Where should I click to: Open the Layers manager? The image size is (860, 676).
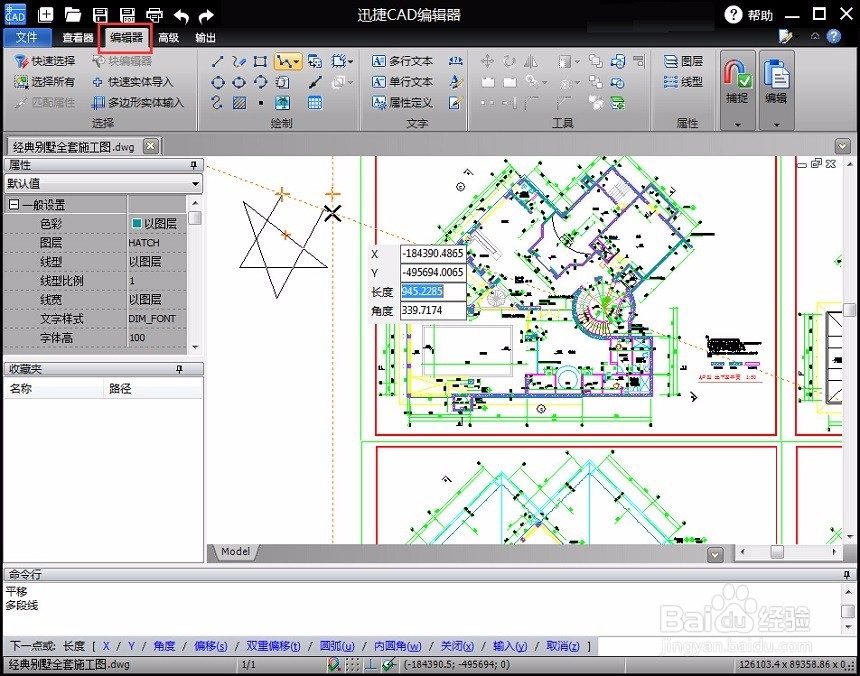(683, 61)
